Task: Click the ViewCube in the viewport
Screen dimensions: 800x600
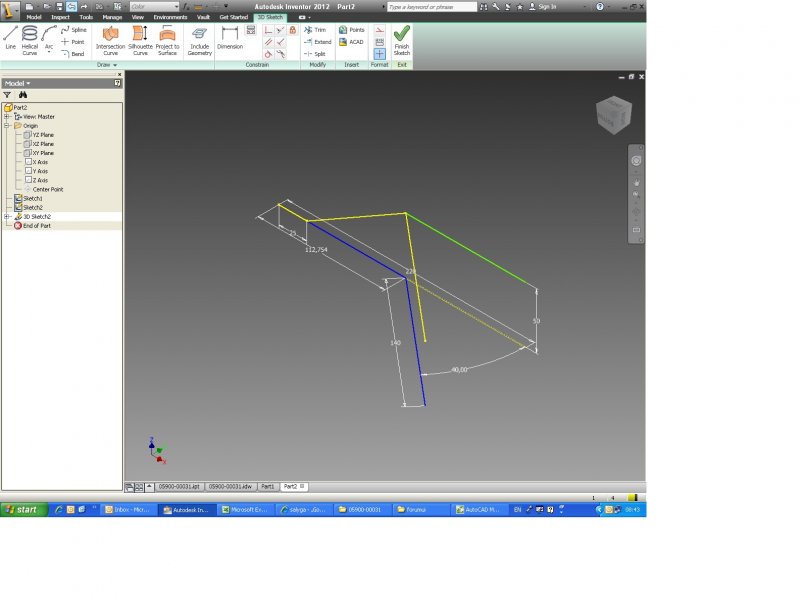Action: point(613,115)
